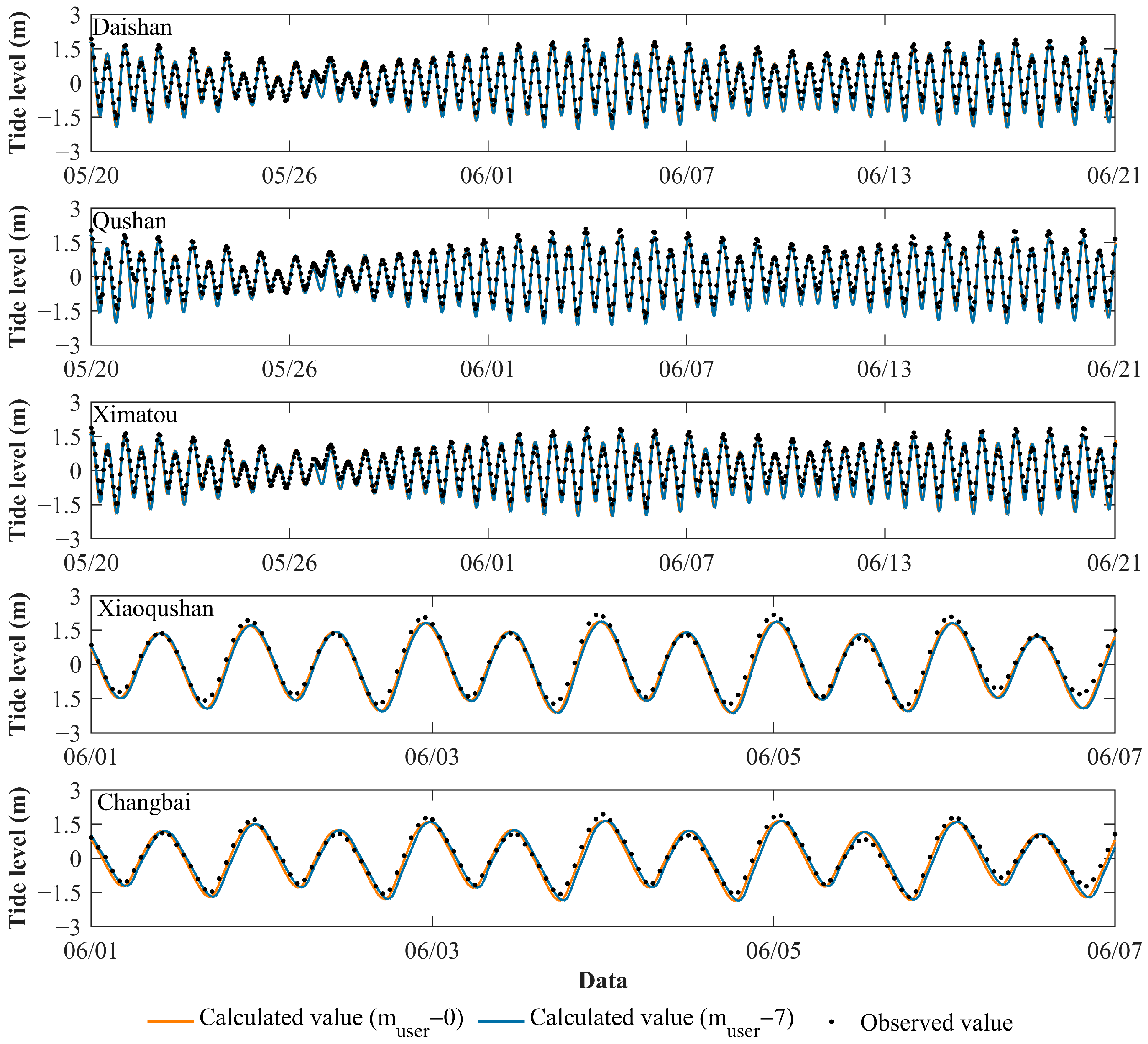This screenshot has height=1044, width=1148.
Task: Click the blue legend line sample
Action: [x=500, y=1021]
